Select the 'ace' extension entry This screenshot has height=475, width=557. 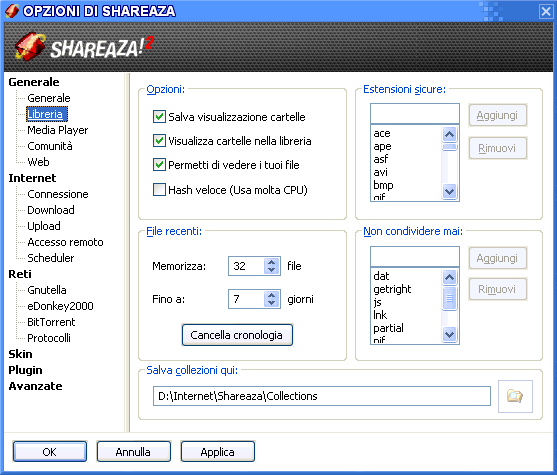382,134
